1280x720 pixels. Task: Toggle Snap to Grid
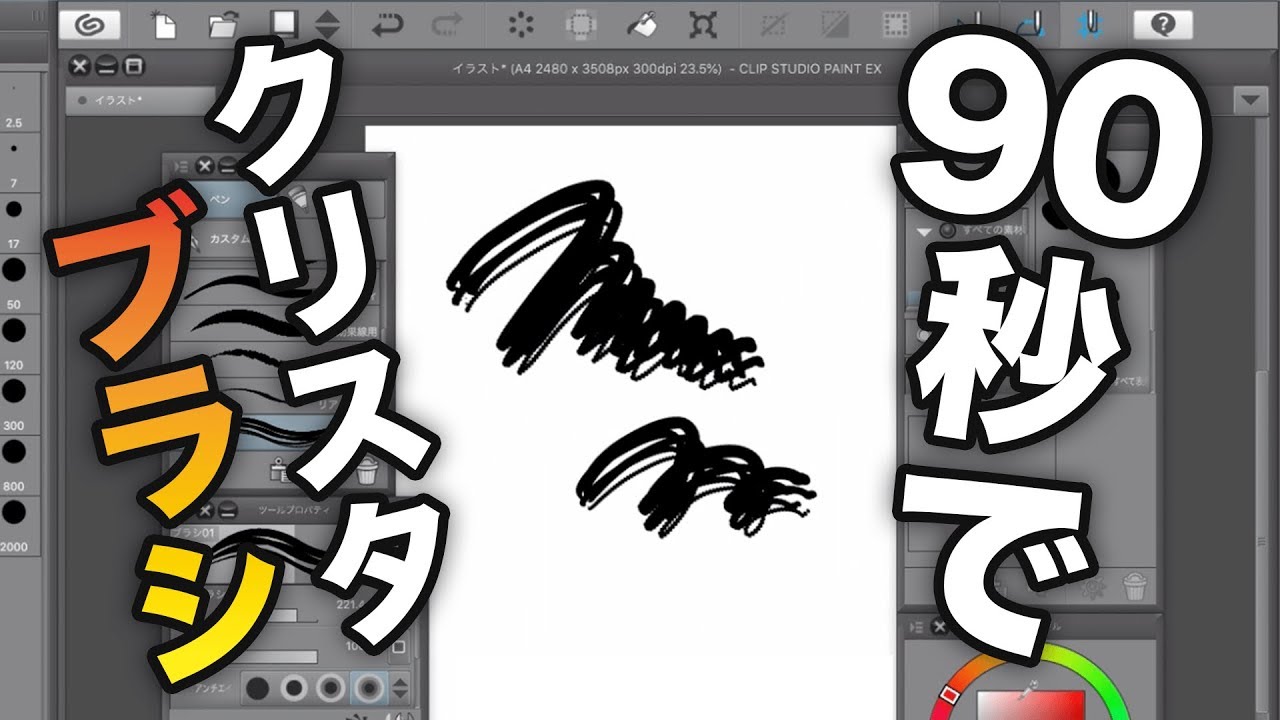tap(1090, 23)
